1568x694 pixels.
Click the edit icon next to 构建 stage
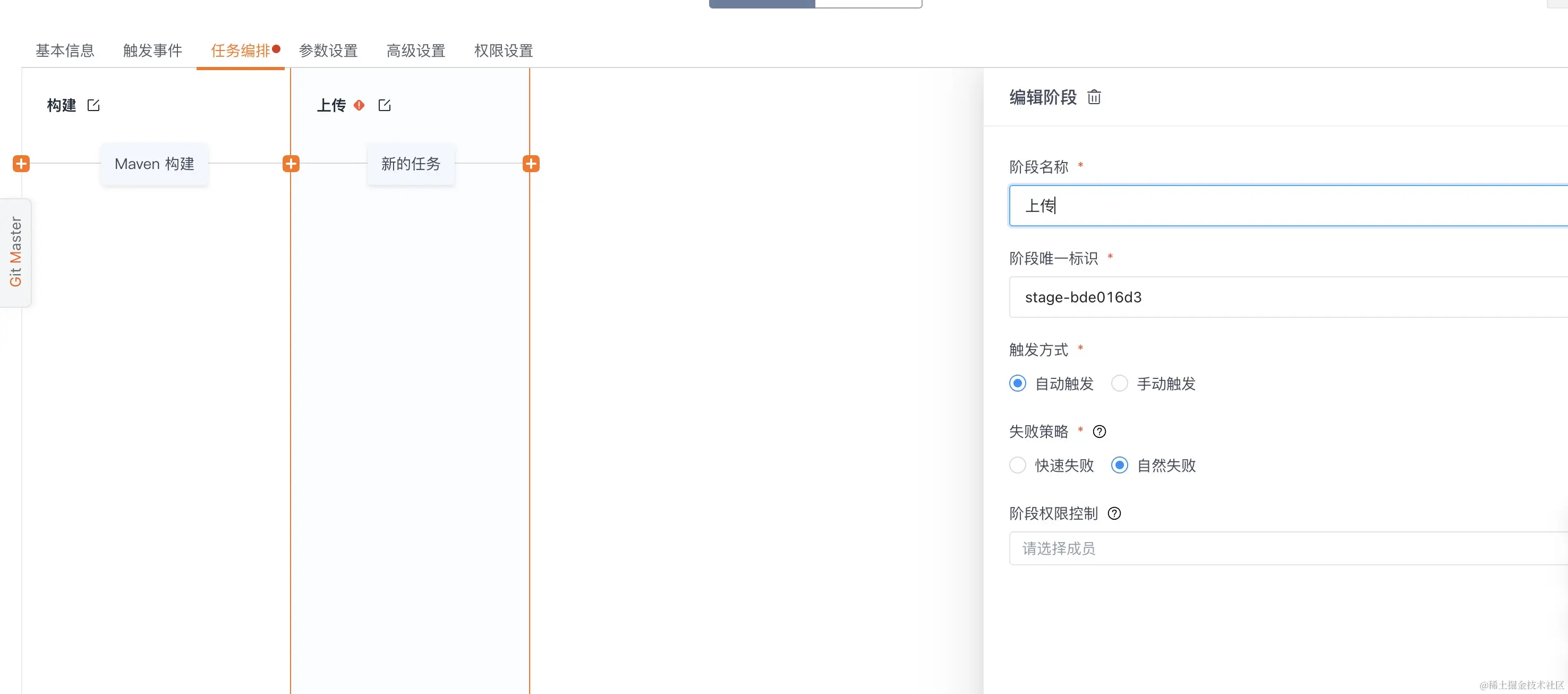(93, 105)
